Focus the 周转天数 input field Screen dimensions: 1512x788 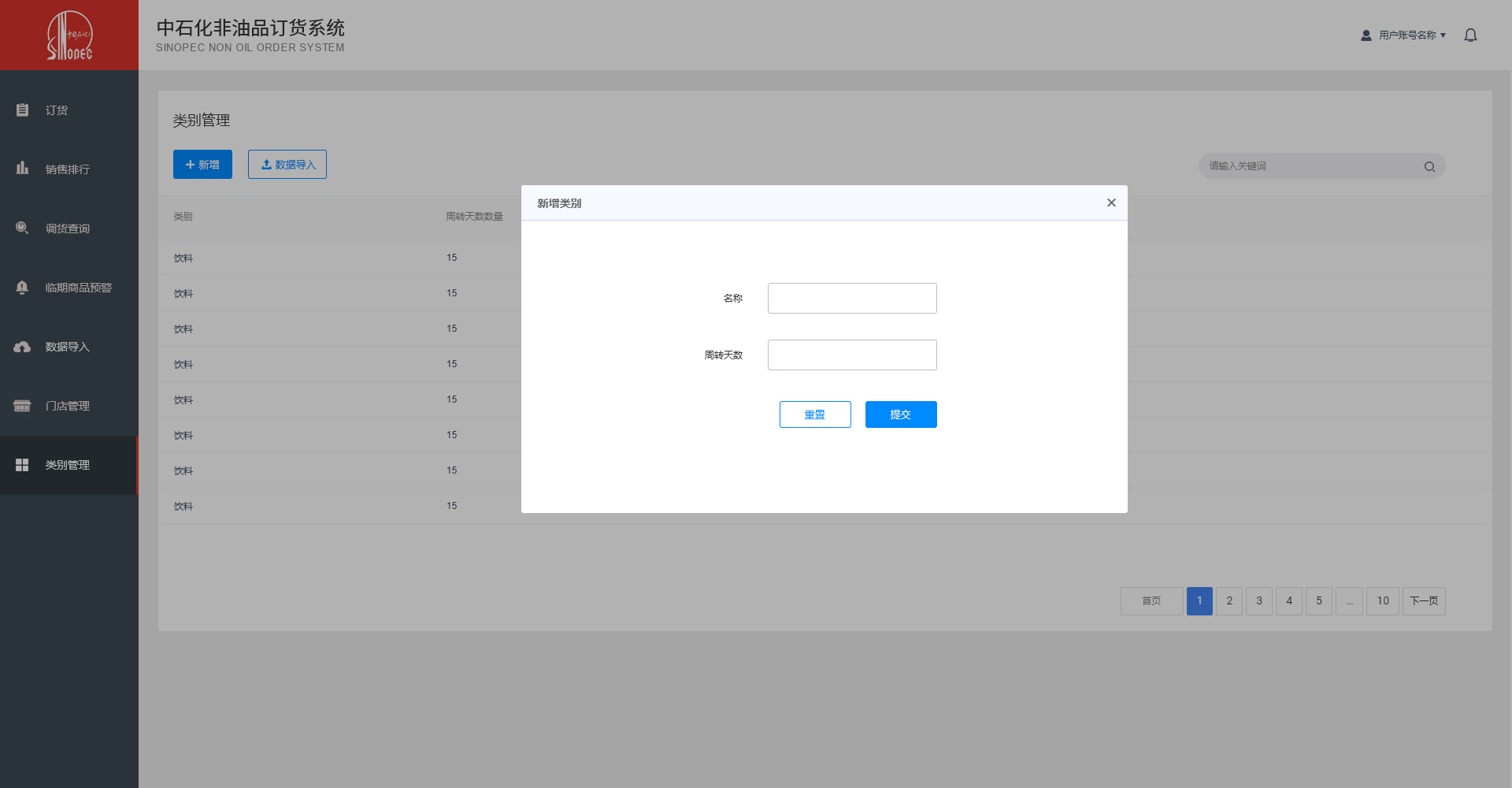[852, 355]
